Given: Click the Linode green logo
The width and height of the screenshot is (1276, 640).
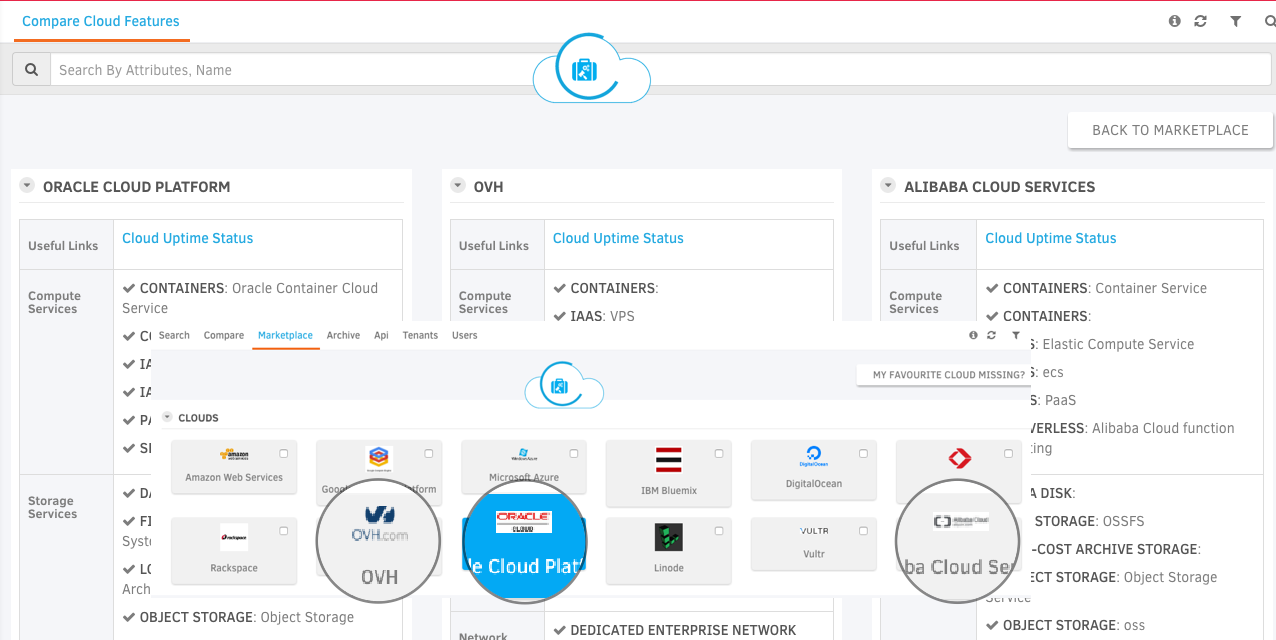Looking at the screenshot, I should (x=668, y=538).
